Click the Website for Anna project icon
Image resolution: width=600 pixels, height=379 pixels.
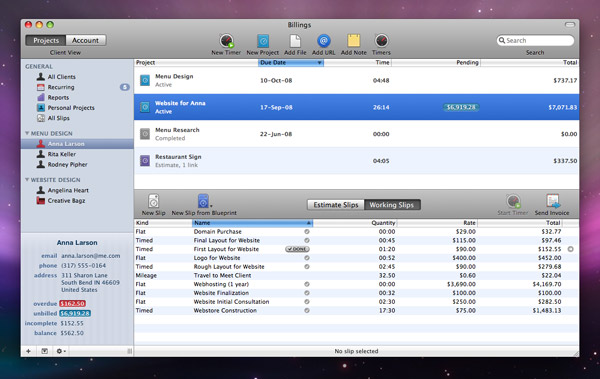click(145, 107)
